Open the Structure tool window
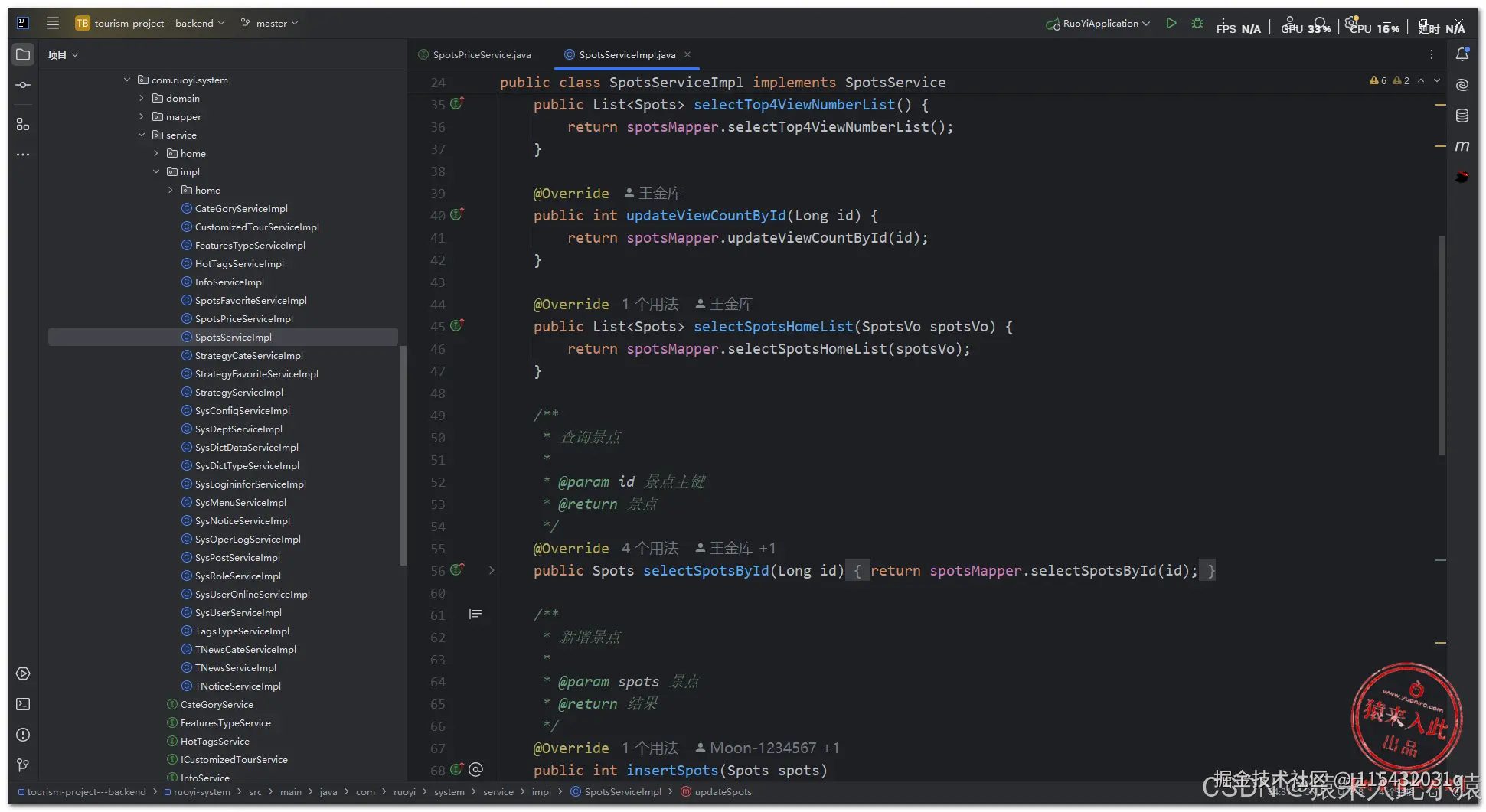This screenshot has height=812, width=1486. point(23,124)
